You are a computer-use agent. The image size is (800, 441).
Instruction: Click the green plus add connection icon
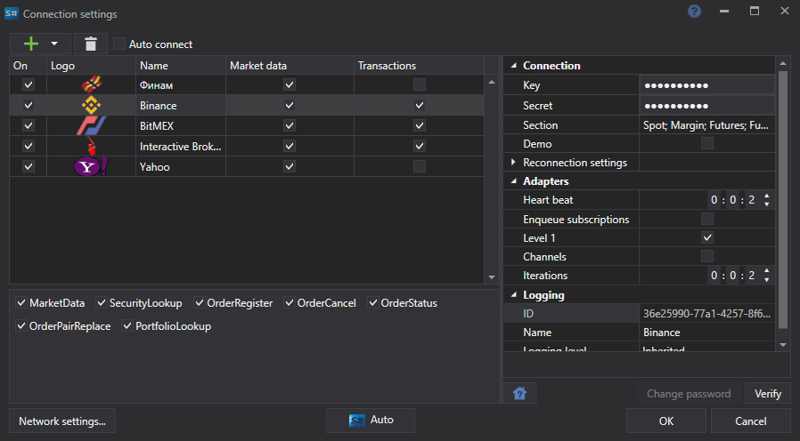click(31, 44)
